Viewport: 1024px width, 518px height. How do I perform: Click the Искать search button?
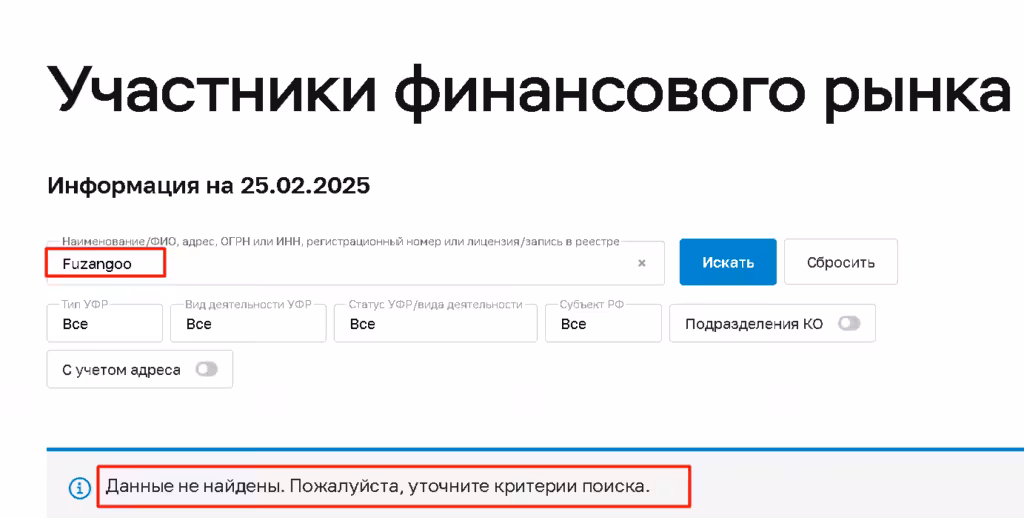pyautogui.click(x=728, y=262)
